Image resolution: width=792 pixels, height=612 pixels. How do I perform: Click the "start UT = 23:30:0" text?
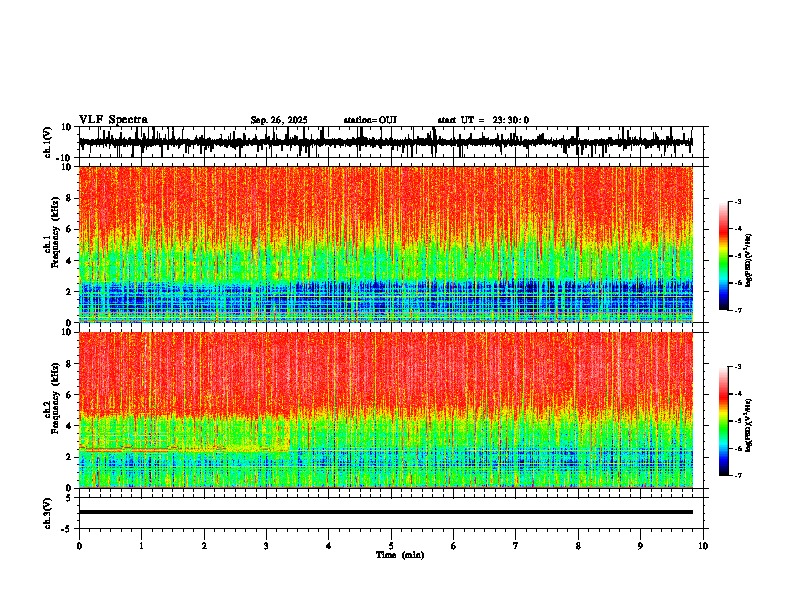[483, 120]
